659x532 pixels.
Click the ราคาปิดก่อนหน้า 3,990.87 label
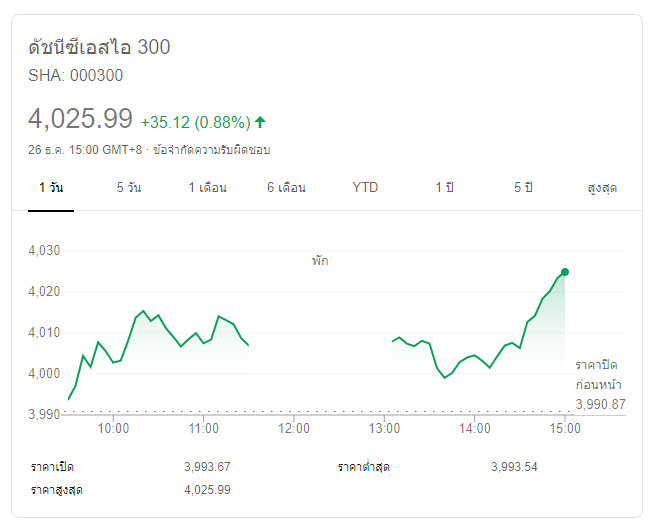click(600, 385)
